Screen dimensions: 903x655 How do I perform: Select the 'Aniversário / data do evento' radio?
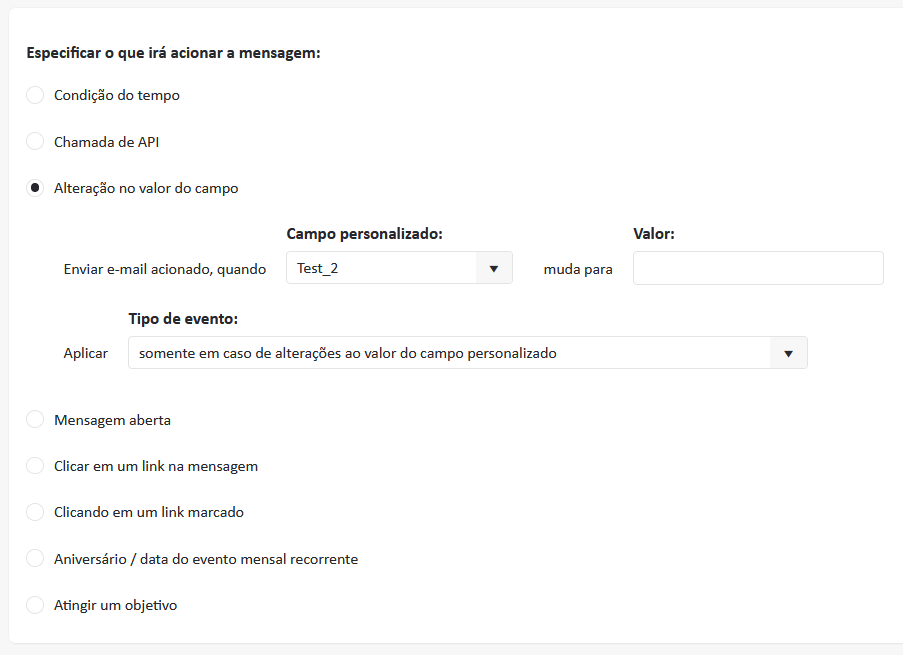coord(35,559)
